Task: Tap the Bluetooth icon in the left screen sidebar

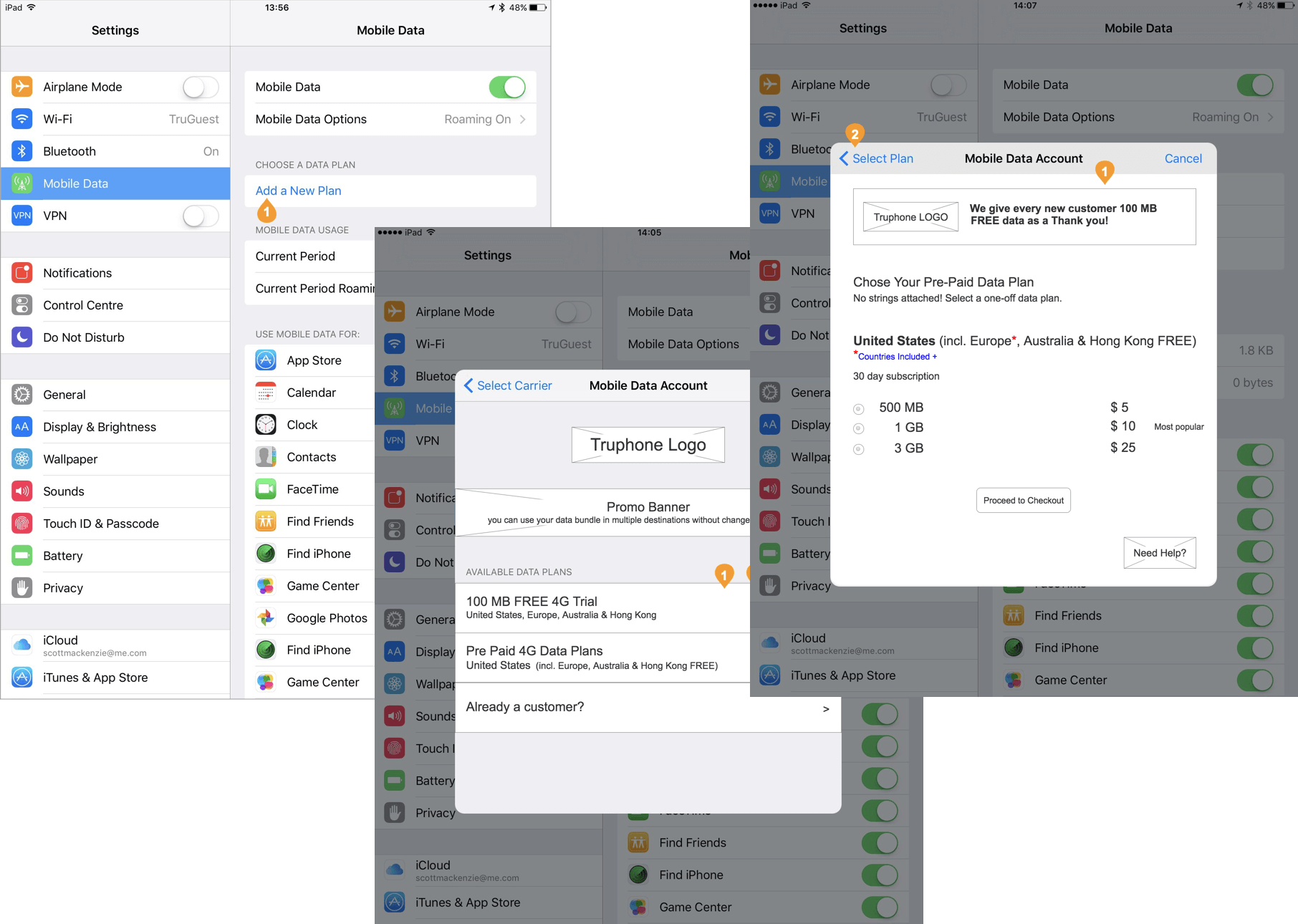Action: pos(22,151)
